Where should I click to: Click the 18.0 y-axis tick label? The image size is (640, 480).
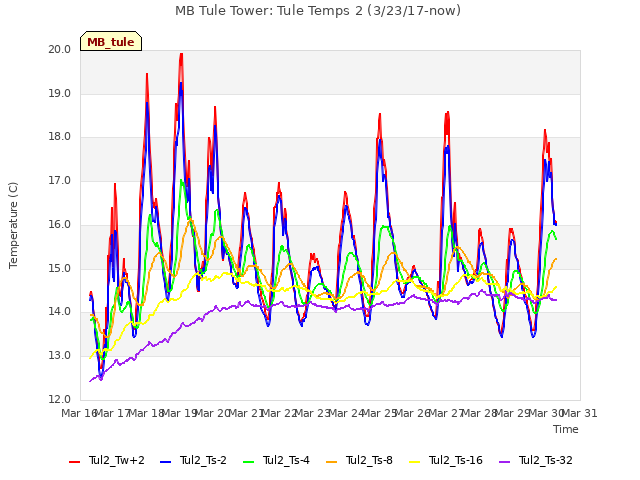[x=60, y=137]
